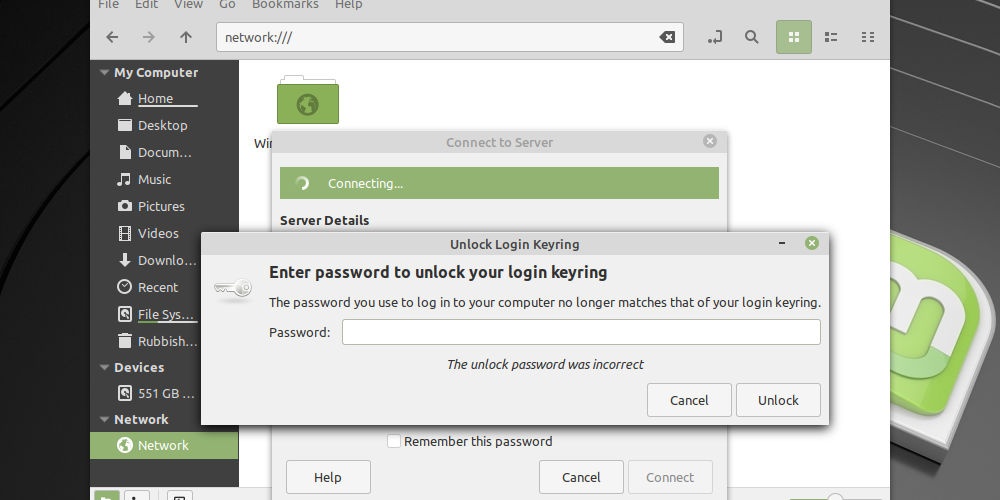Clear the location bar text
The height and width of the screenshot is (500, 1000).
point(667,37)
